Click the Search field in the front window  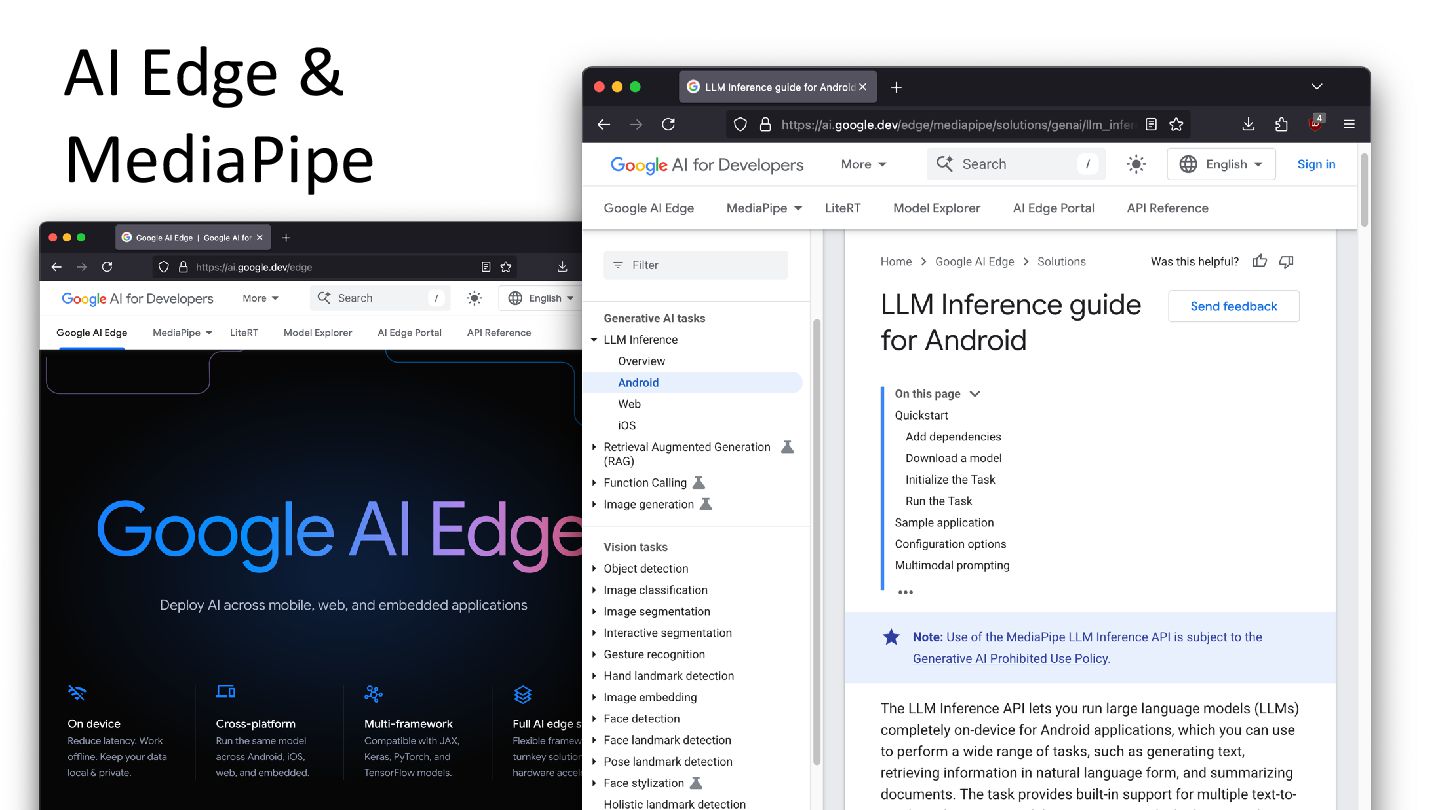tap(1015, 164)
